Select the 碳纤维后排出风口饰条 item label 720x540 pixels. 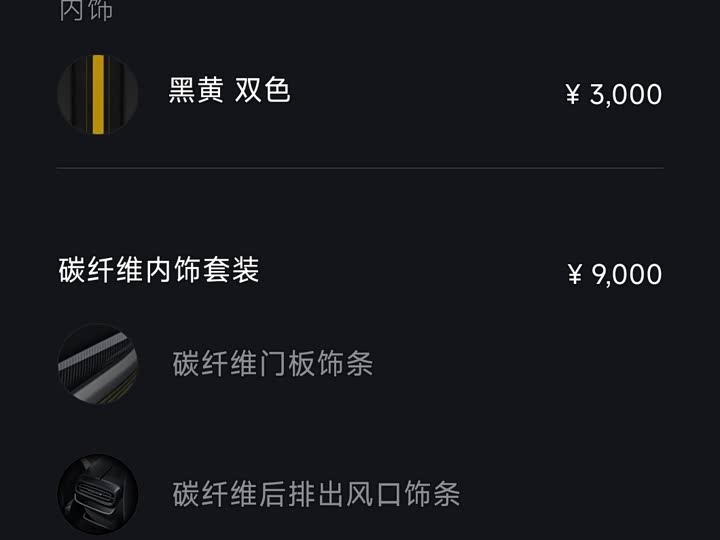point(316,494)
